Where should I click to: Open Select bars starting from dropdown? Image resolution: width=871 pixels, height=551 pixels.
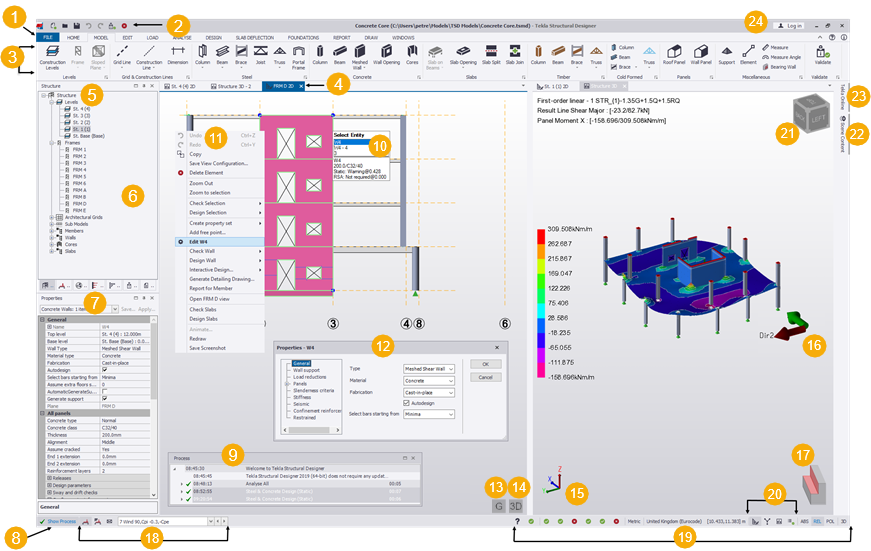pyautogui.click(x=429, y=414)
